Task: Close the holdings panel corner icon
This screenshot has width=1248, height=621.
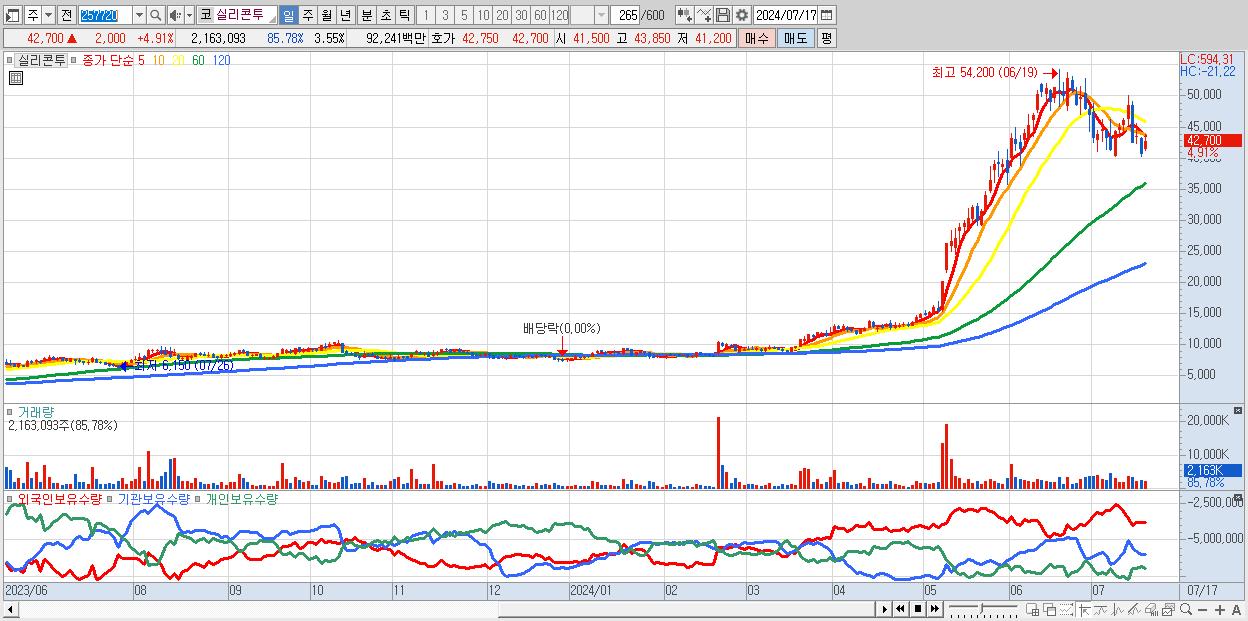Action: 1240,497
